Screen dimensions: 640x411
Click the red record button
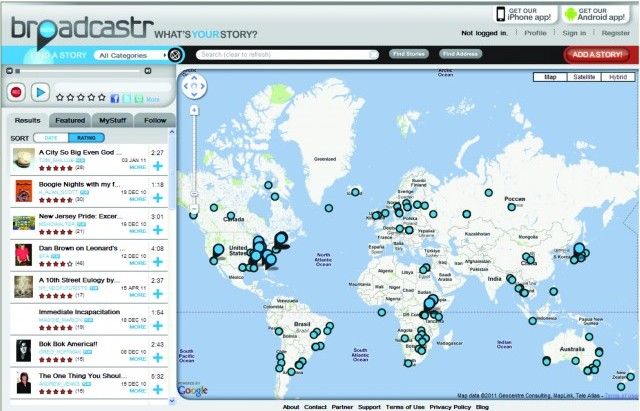16,92
